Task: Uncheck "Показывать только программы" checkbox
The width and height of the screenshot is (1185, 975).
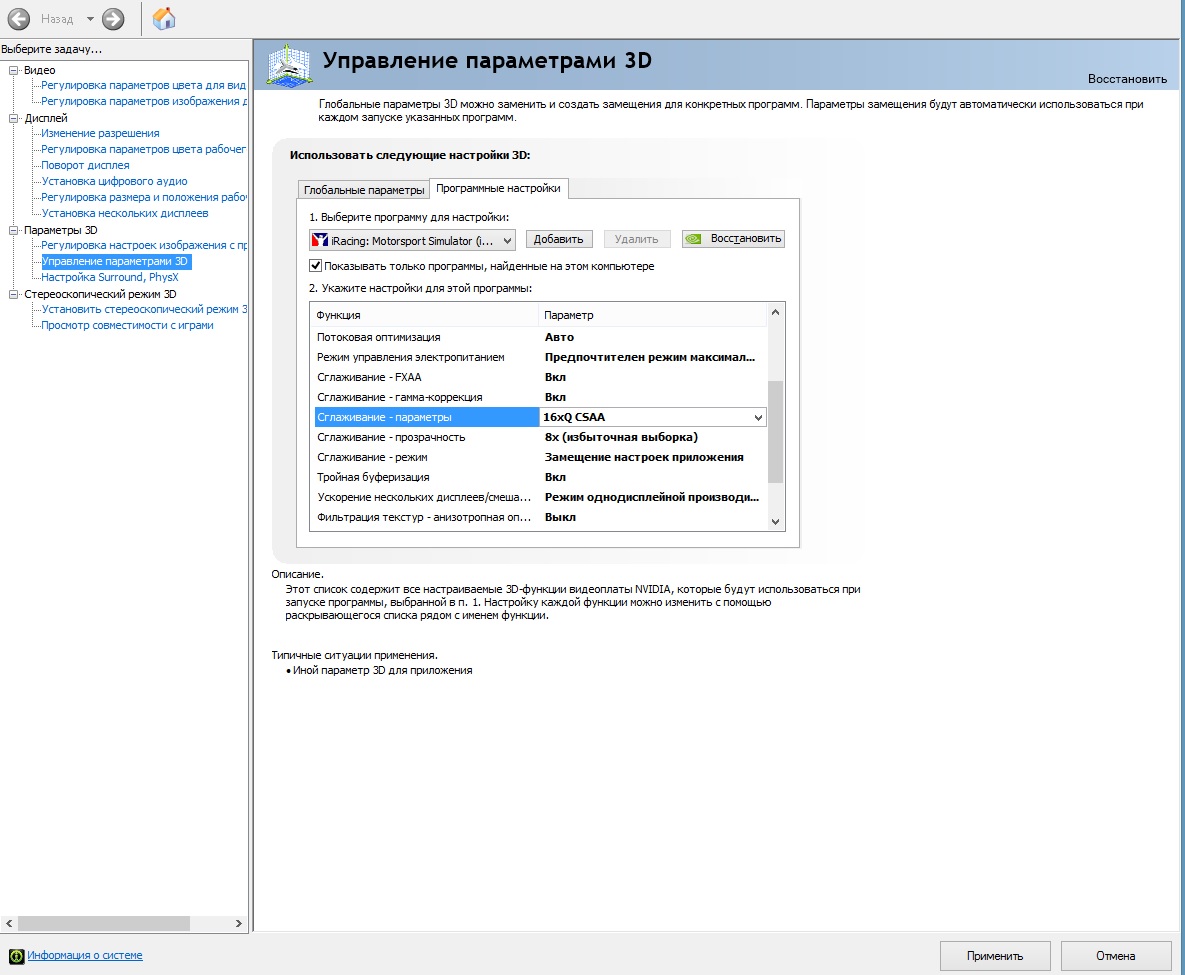Action: (316, 266)
